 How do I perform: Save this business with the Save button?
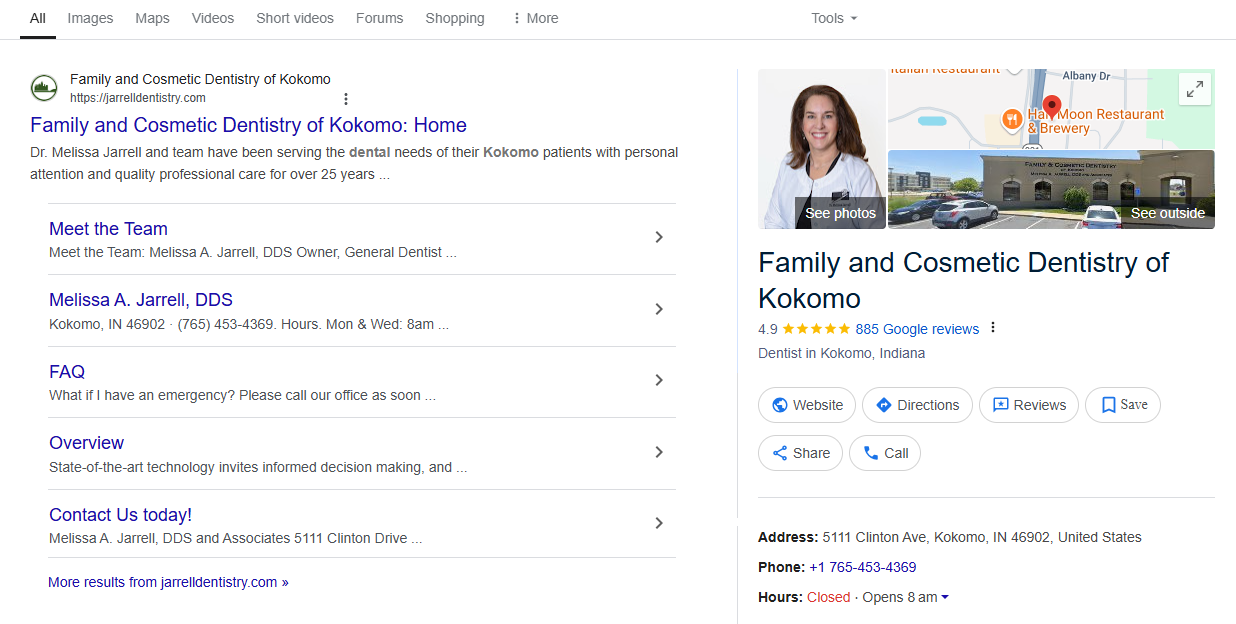[x=1123, y=405]
